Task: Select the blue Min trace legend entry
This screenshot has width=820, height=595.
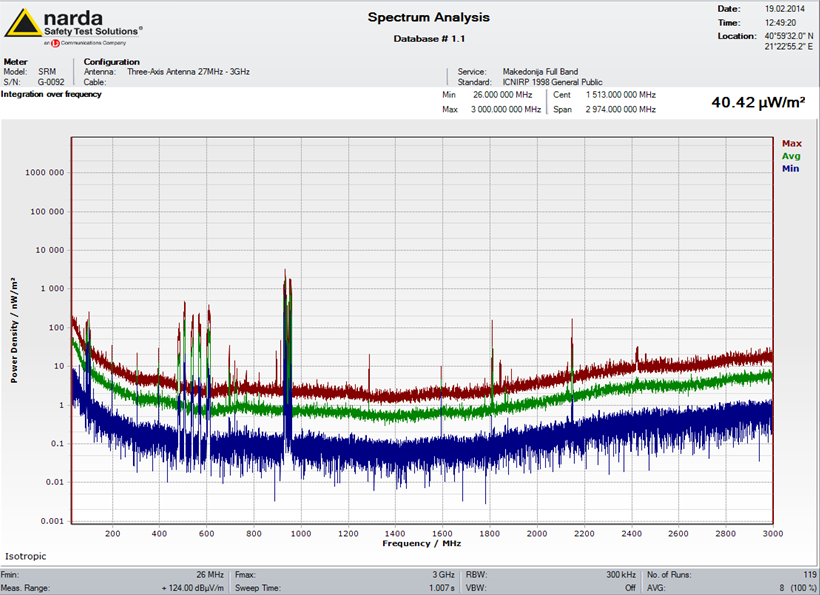Action: [791, 169]
